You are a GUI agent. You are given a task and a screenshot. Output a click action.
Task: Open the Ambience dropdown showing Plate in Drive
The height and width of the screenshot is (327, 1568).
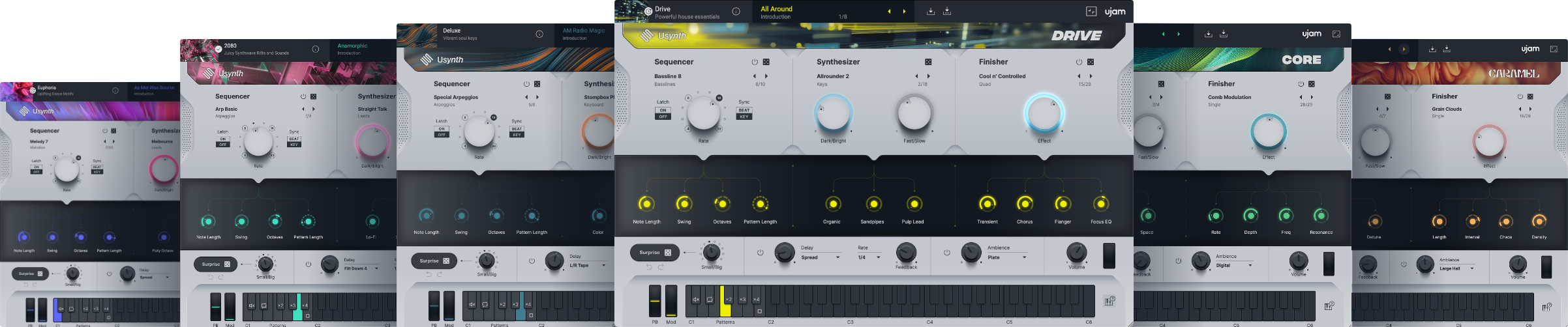pyautogui.click(x=1008, y=257)
